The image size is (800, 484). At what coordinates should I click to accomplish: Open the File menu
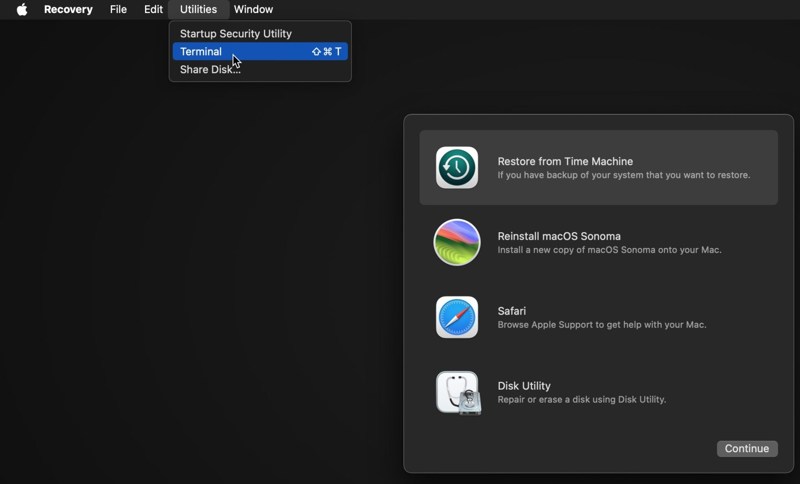coord(118,9)
